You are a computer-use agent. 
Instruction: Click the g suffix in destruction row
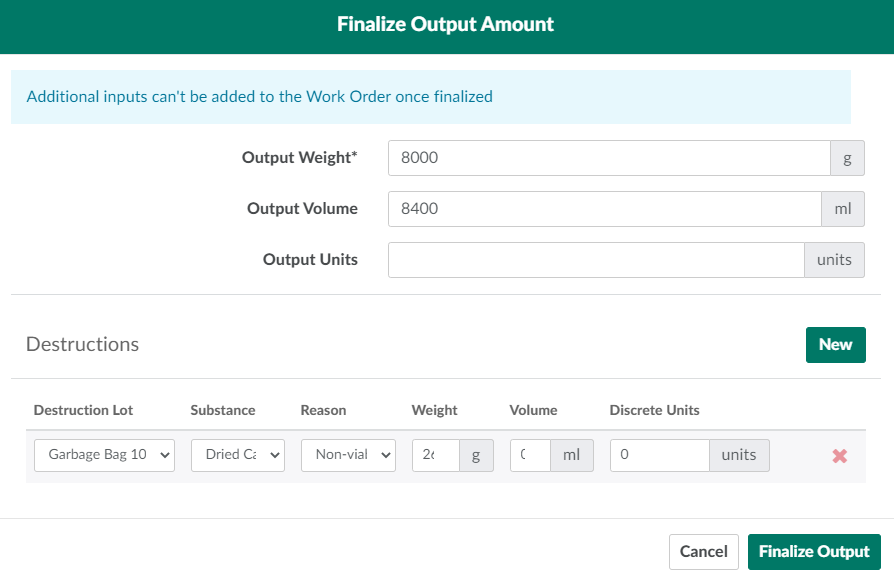click(476, 455)
